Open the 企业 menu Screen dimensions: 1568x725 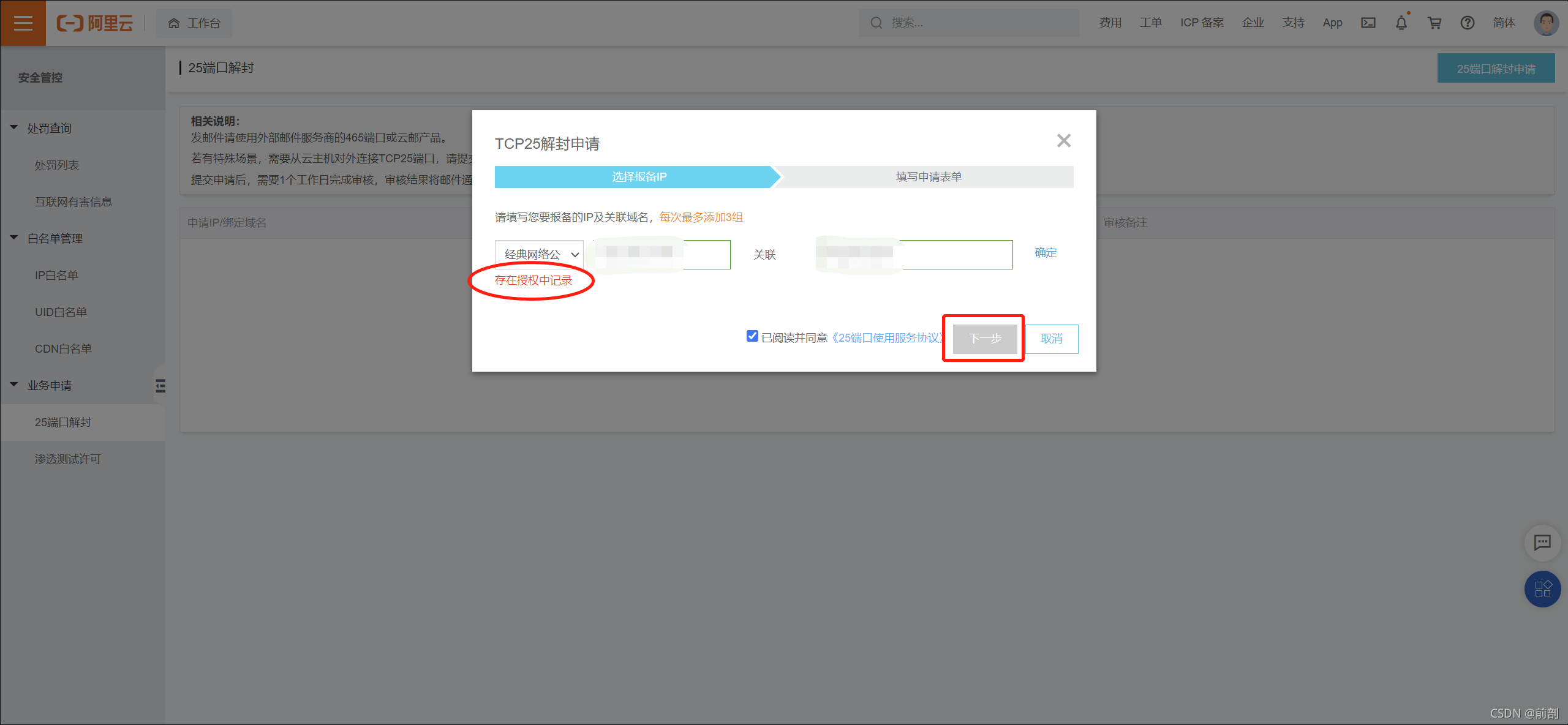pyautogui.click(x=1253, y=23)
